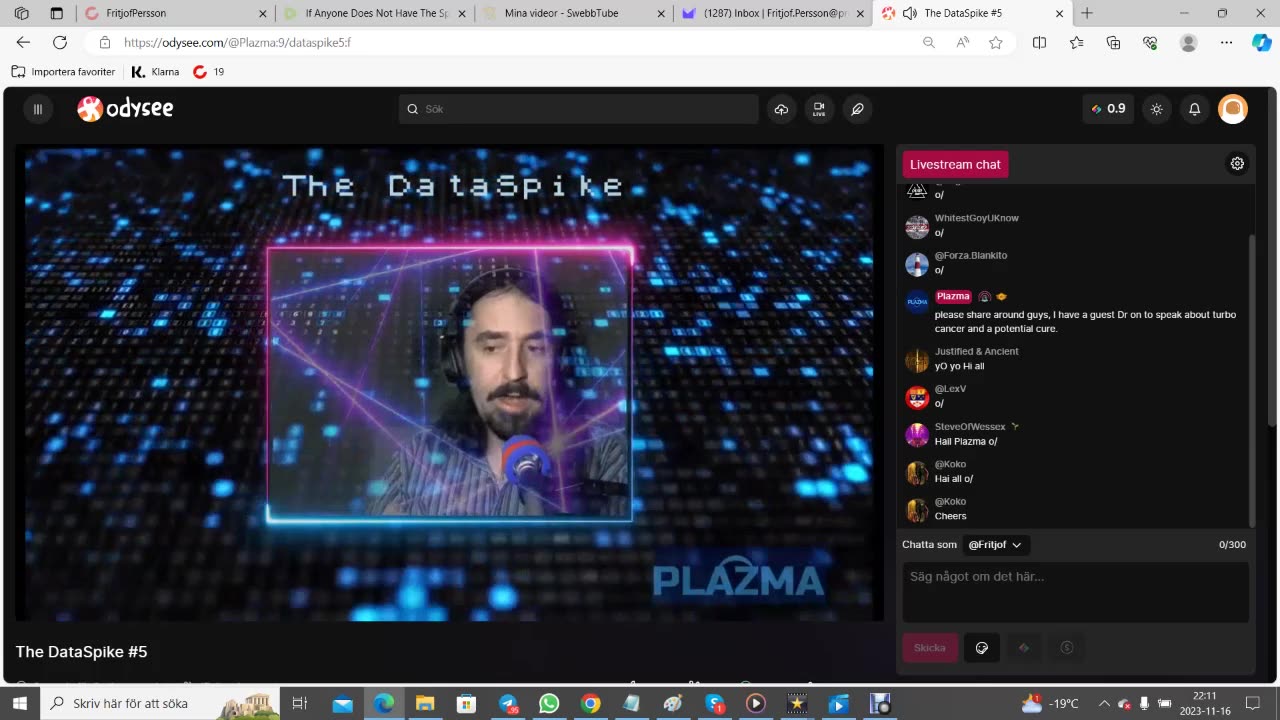Switch to If Anyone Does Not Have tab
The image size is (1280, 720).
(374, 13)
